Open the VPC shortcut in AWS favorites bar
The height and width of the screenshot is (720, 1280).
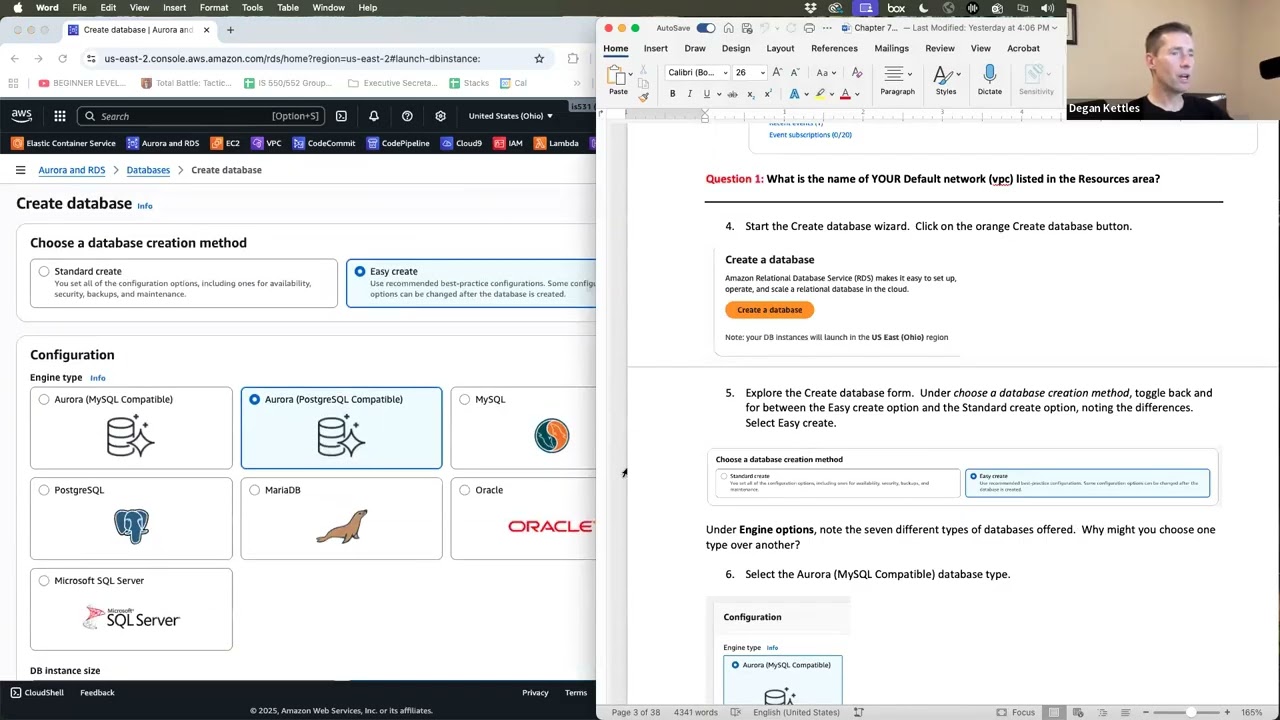click(x=267, y=143)
